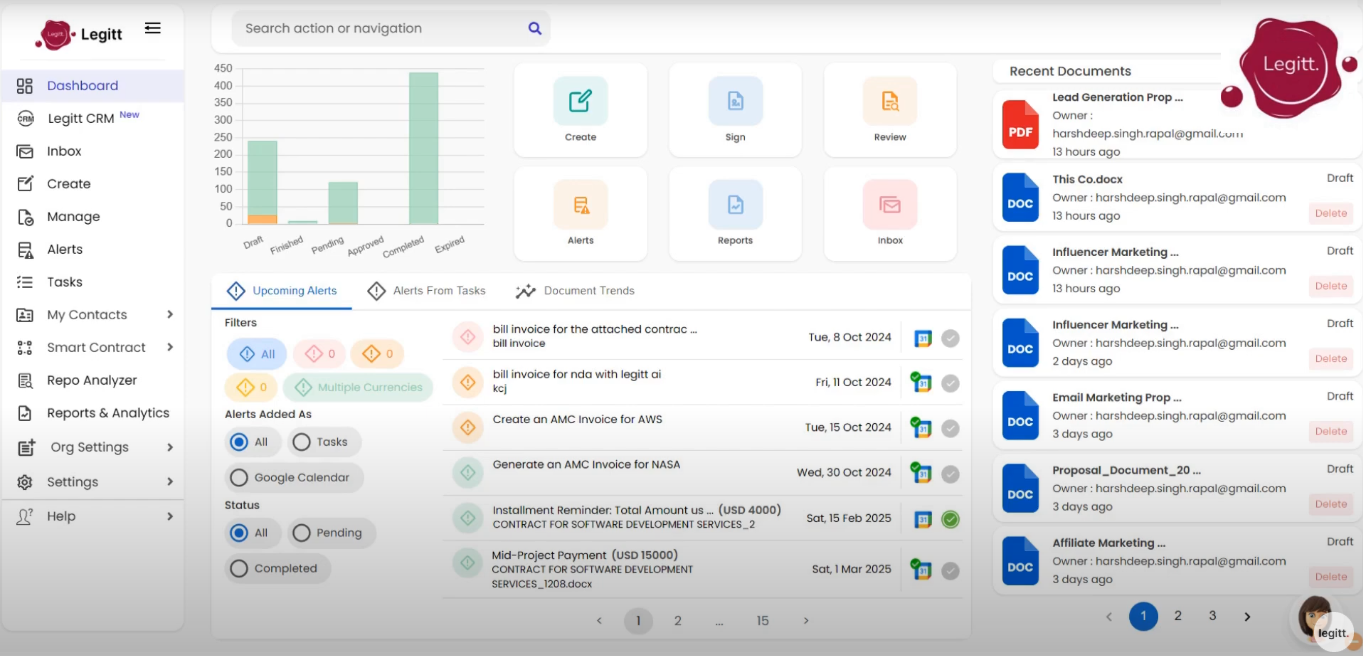Click the hamburger menu icon beside Legitt logo
Screen dimensions: 1363x656
pyautogui.click(x=152, y=28)
